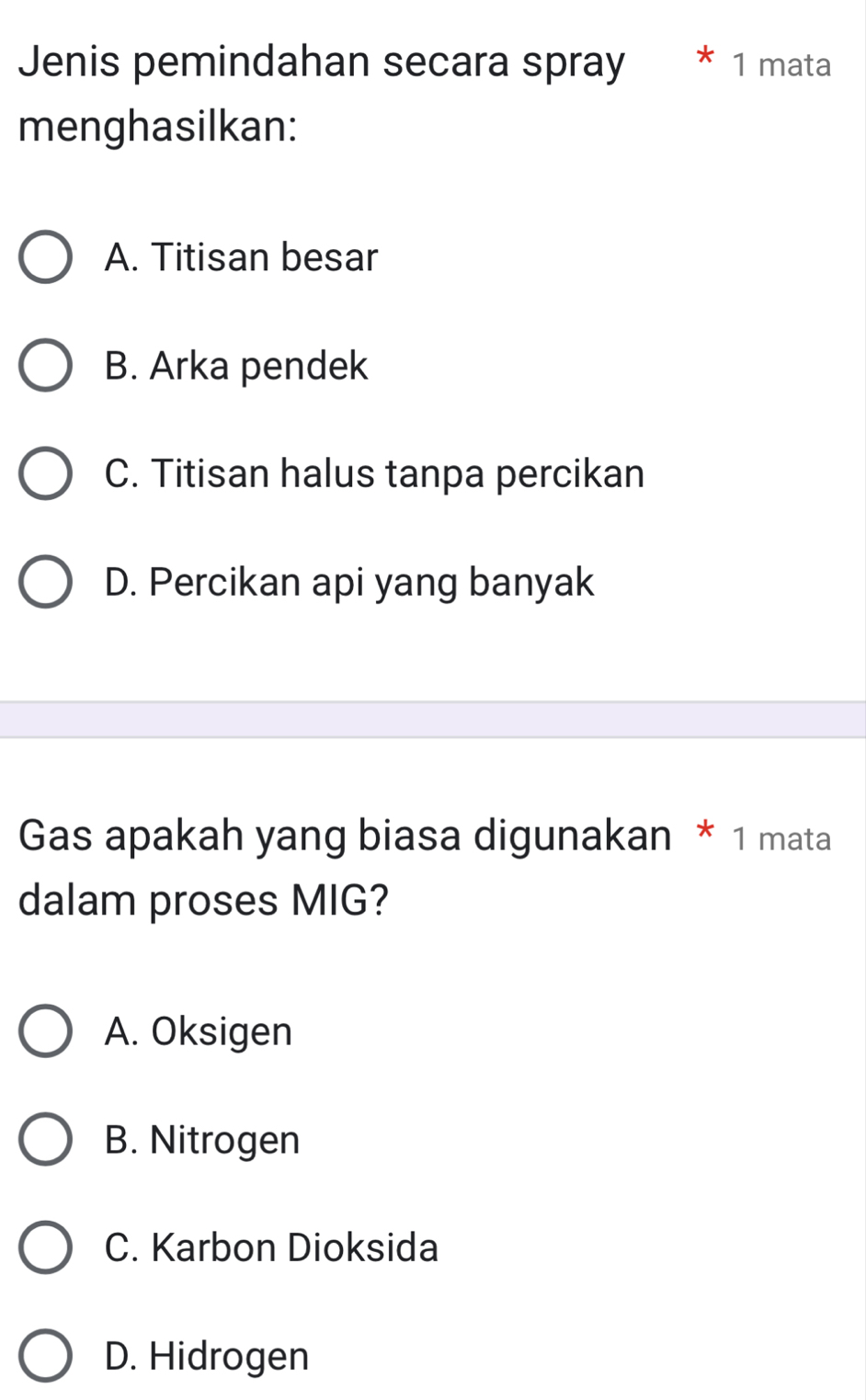Choose radio circle for Titisan halus tanpa percikan
Screen dimensions: 866x1400
(45, 474)
